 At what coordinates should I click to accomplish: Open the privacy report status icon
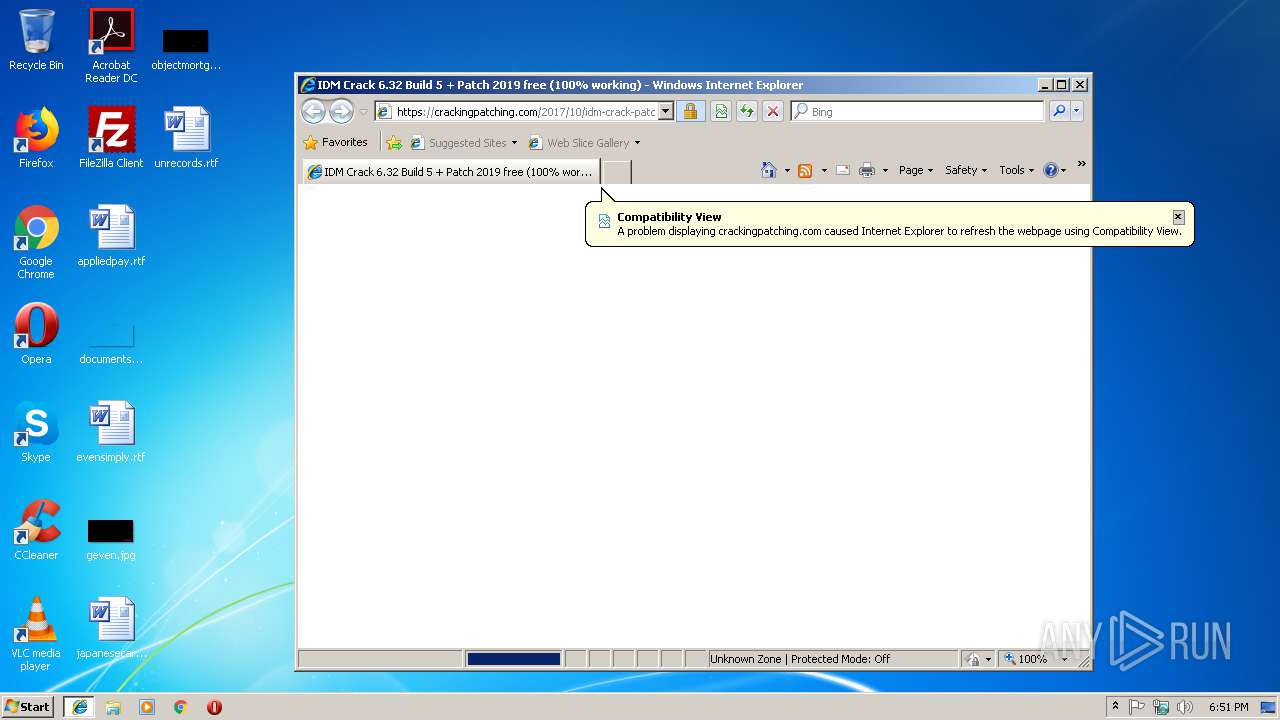[x=973, y=659]
